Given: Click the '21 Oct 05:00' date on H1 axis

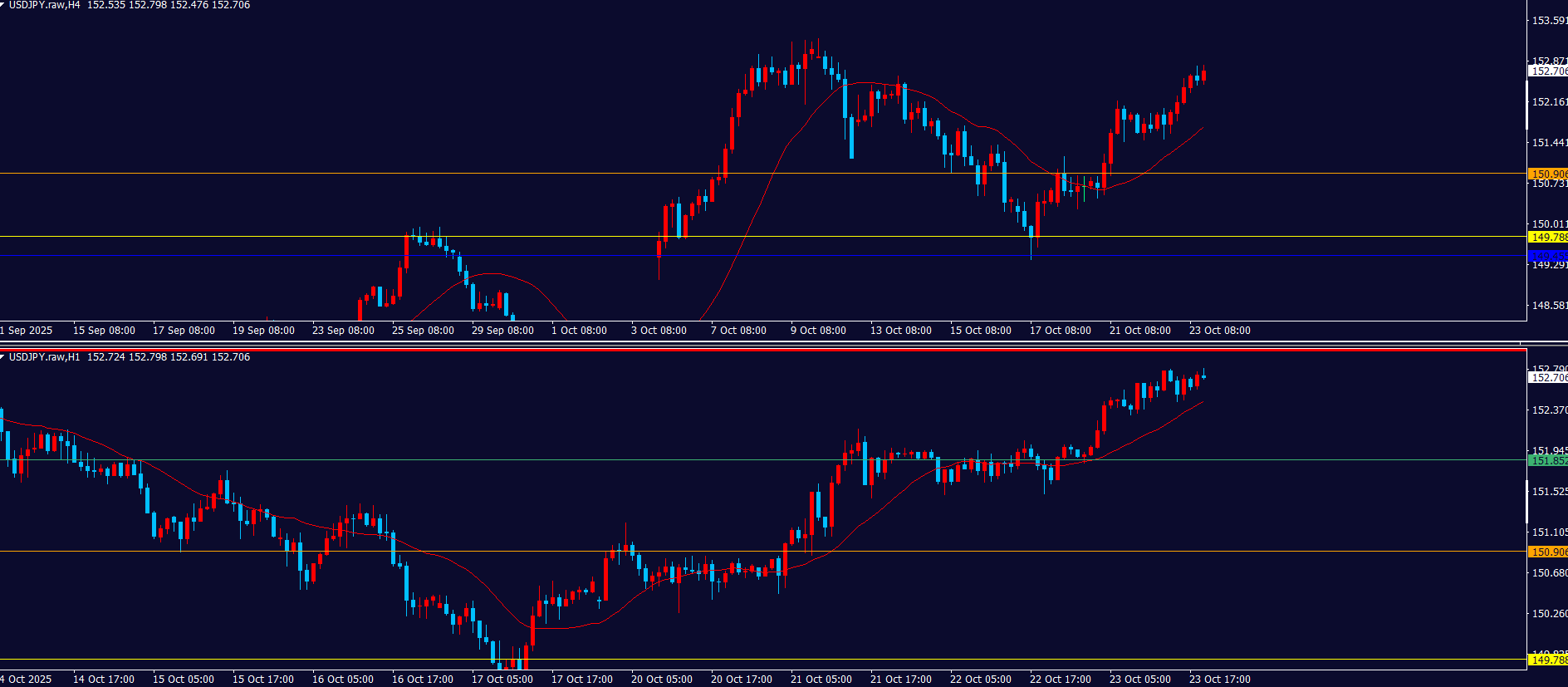Looking at the screenshot, I should 821,680.
